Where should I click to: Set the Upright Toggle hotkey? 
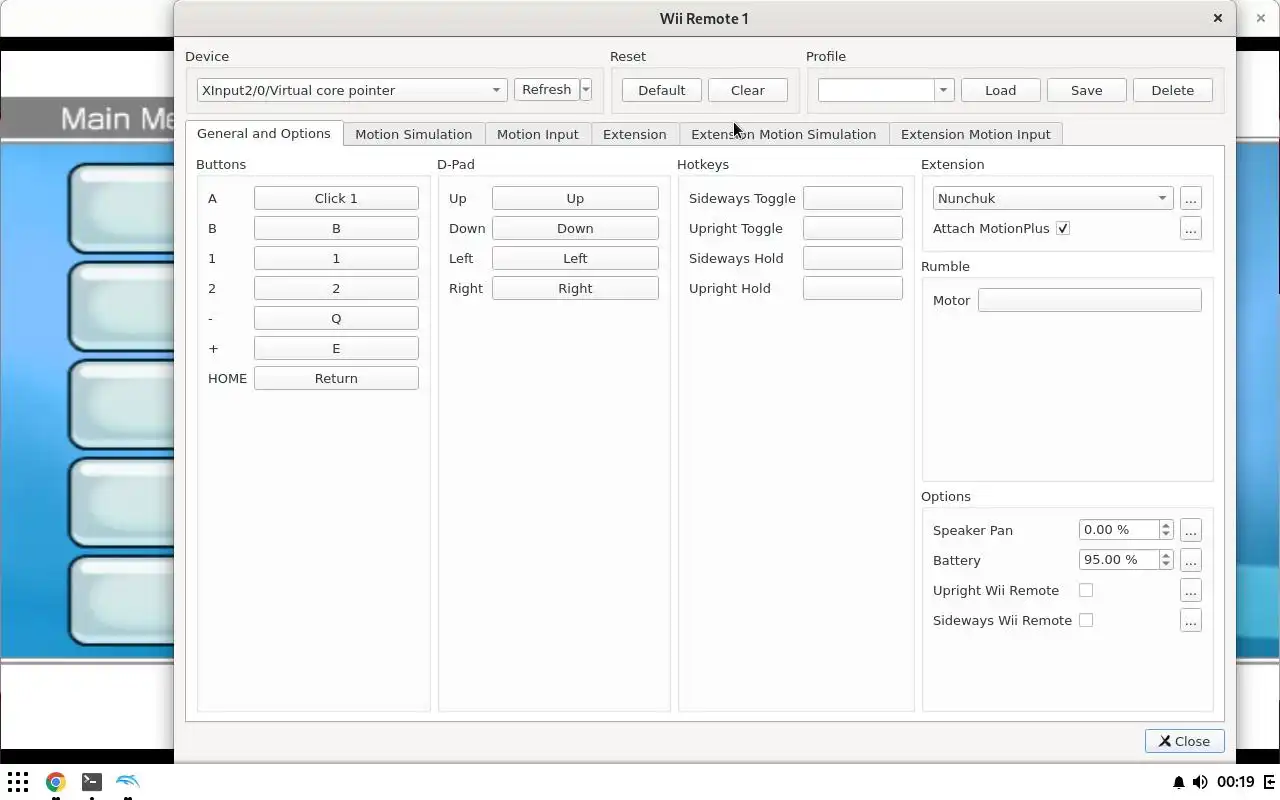853,228
